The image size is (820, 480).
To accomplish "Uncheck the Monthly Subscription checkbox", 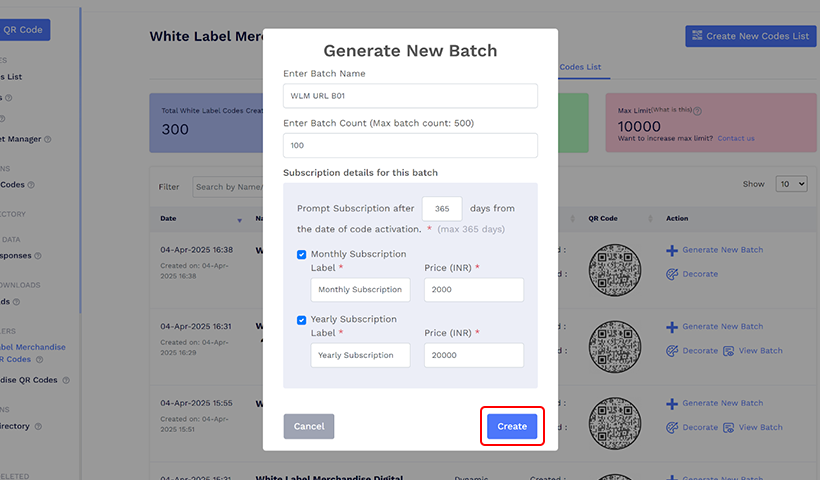I will click(x=302, y=255).
